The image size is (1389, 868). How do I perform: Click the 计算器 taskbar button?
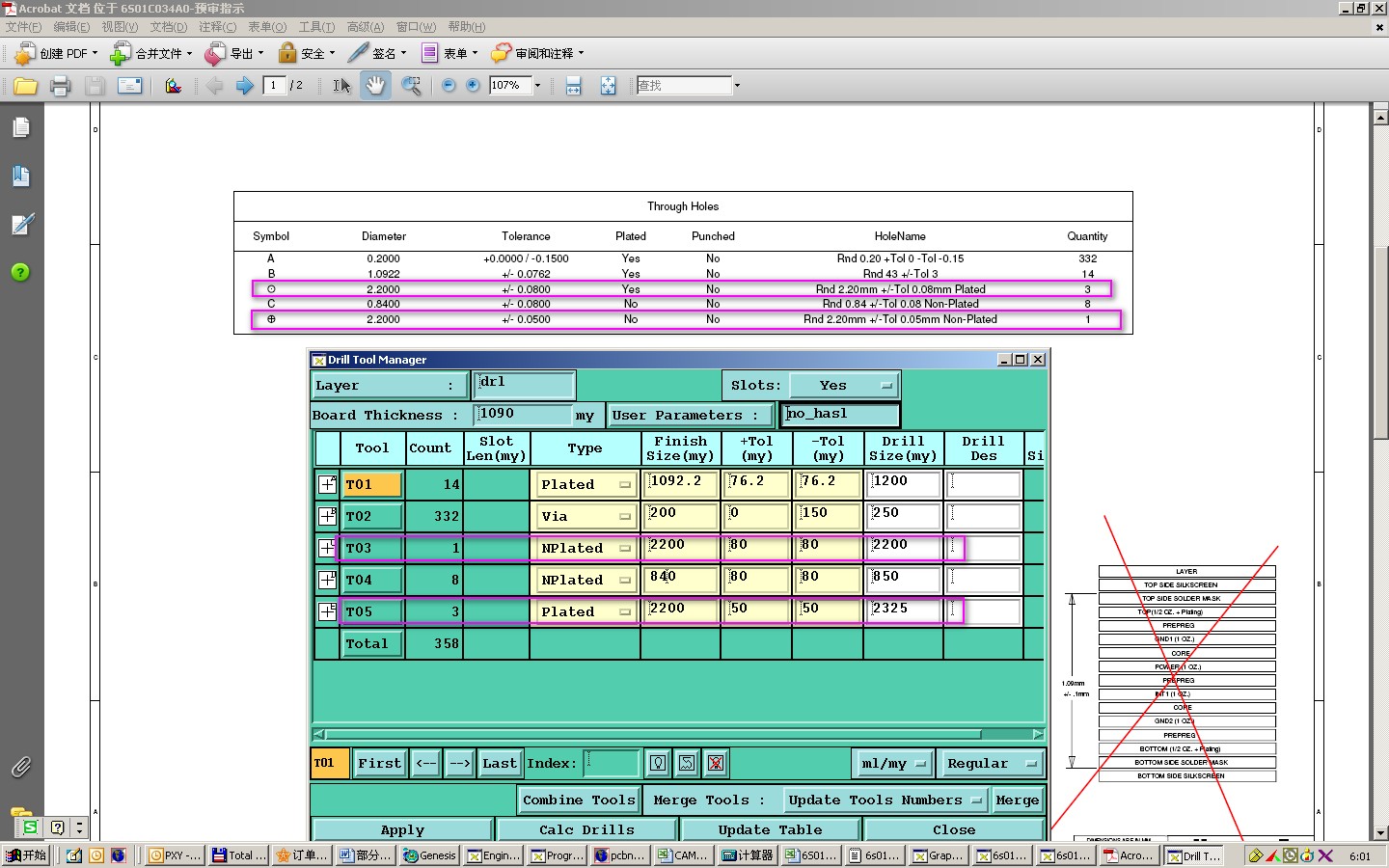[x=748, y=855]
